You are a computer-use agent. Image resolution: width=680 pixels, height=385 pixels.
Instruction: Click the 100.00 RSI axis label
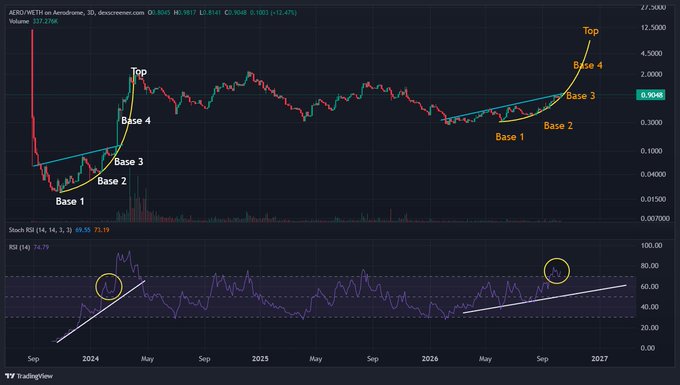pyautogui.click(x=652, y=245)
